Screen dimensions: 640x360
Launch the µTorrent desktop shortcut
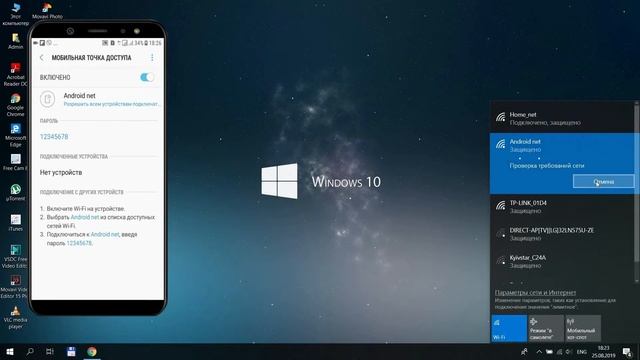16,192
